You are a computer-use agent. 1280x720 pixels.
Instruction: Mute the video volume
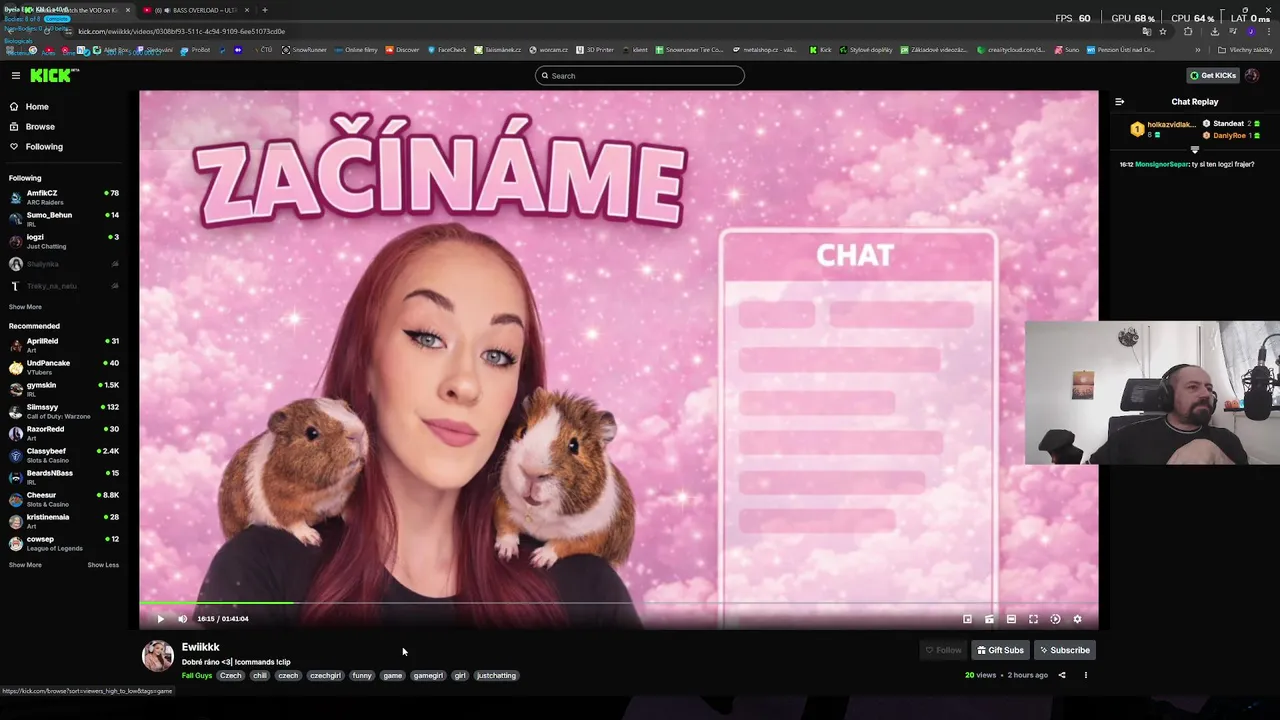click(x=182, y=619)
